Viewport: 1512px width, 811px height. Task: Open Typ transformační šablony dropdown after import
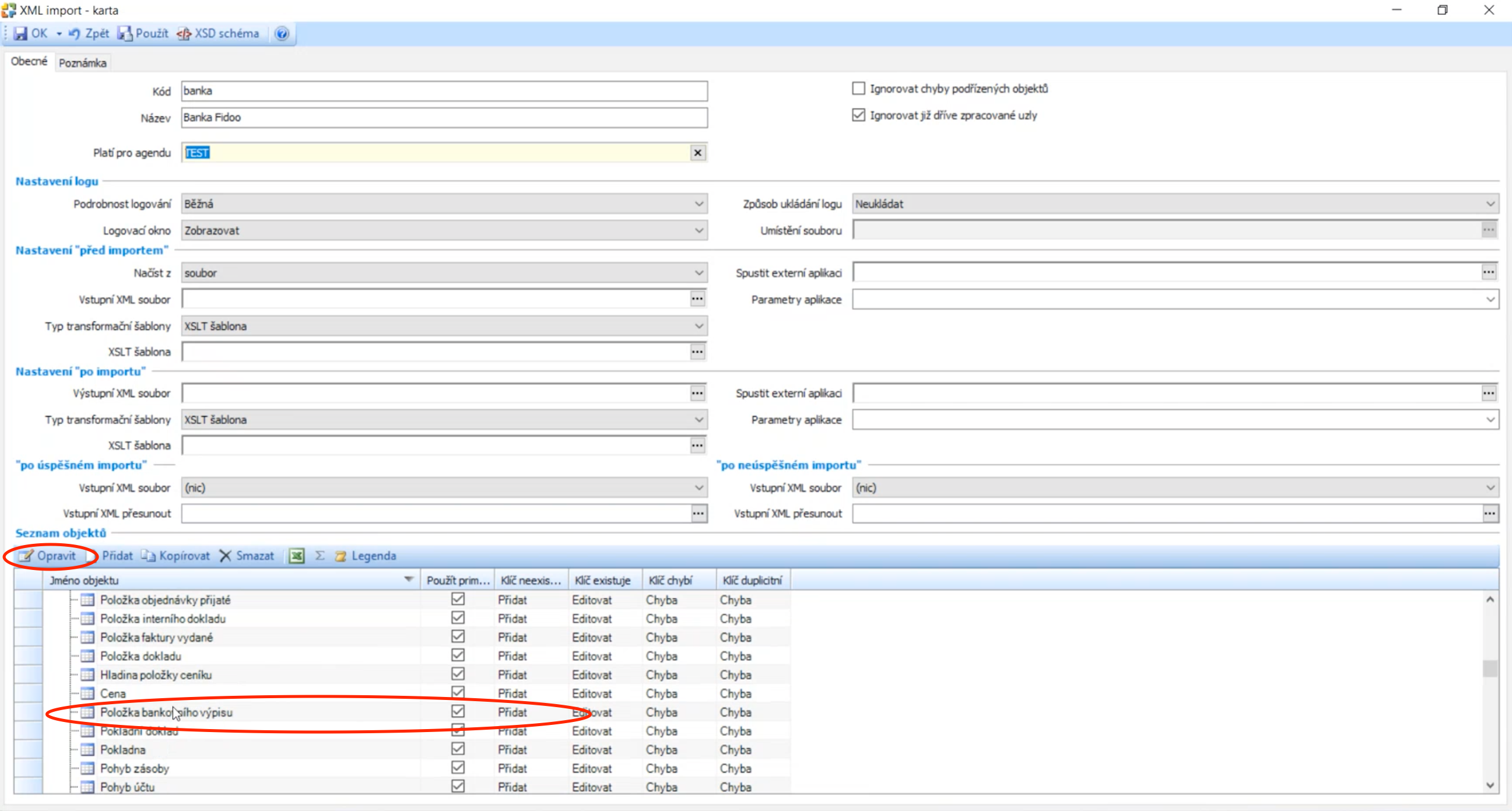coord(699,420)
